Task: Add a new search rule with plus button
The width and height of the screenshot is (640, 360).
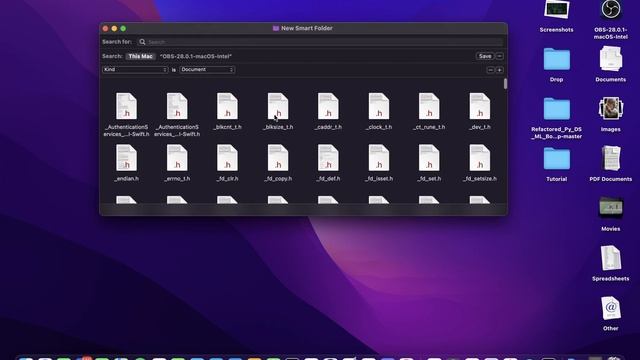Action: tap(499, 70)
